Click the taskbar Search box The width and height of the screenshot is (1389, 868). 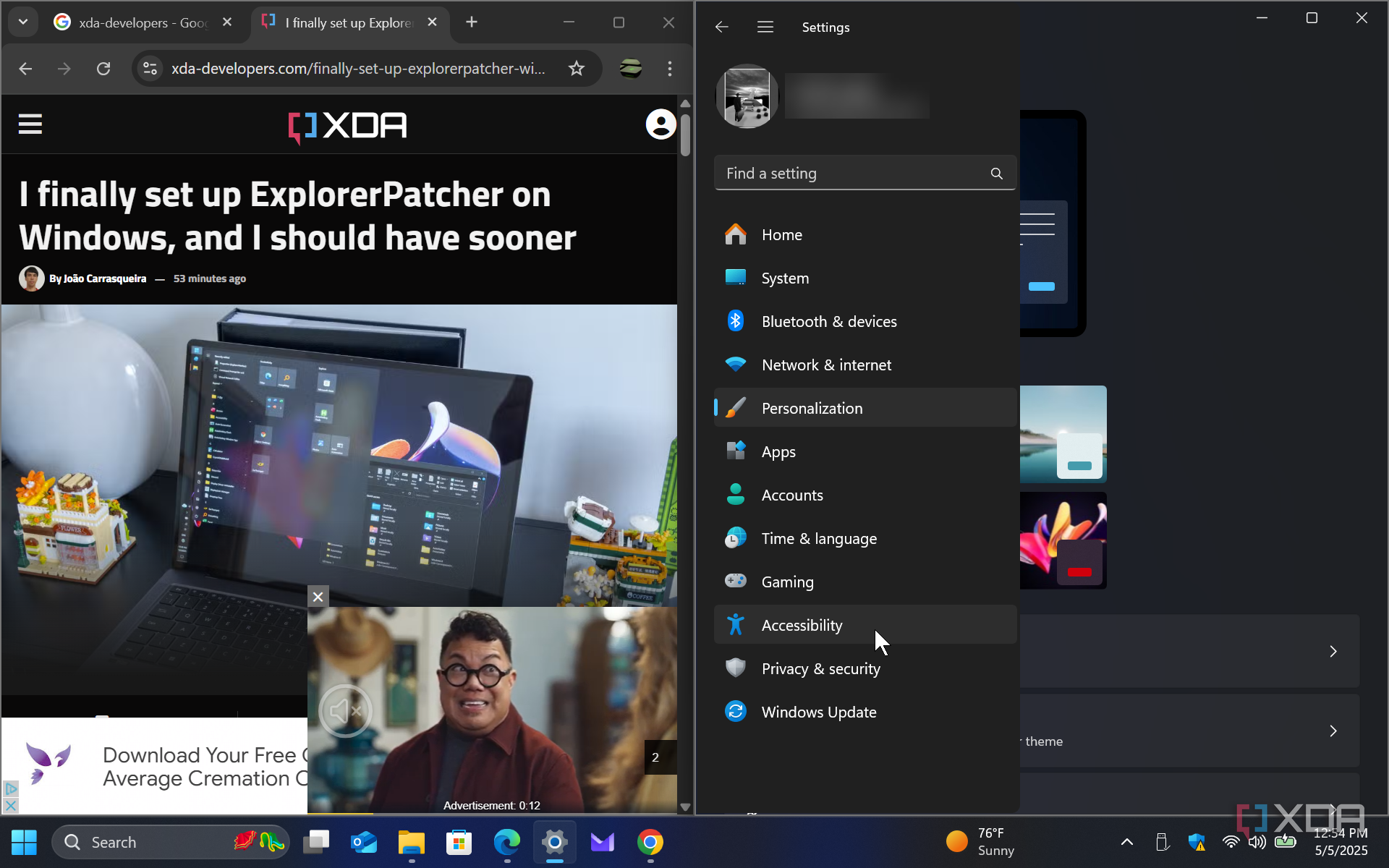(171, 842)
